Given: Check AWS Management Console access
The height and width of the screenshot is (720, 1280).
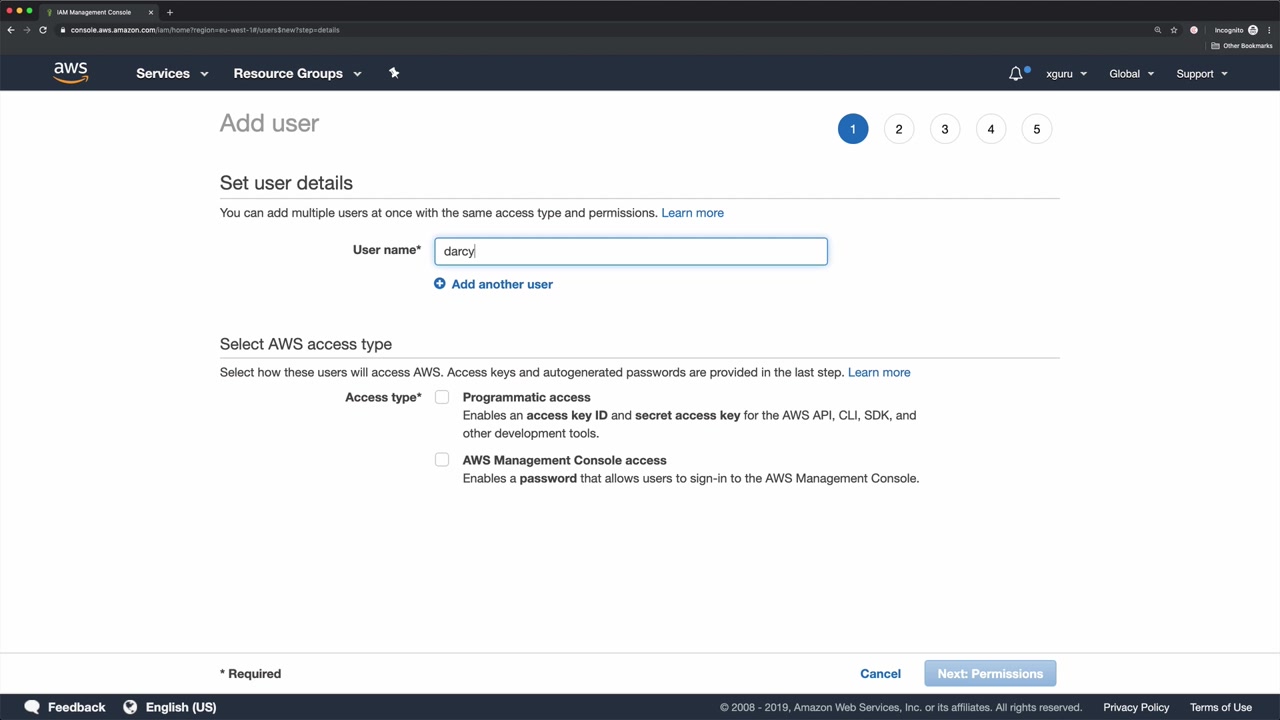Looking at the screenshot, I should pos(442,460).
